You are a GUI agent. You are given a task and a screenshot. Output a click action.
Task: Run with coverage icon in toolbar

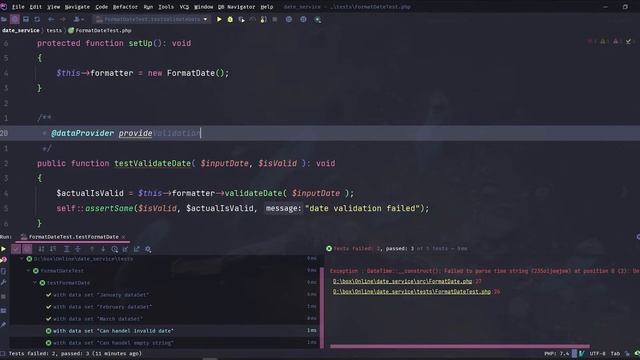(242, 19)
